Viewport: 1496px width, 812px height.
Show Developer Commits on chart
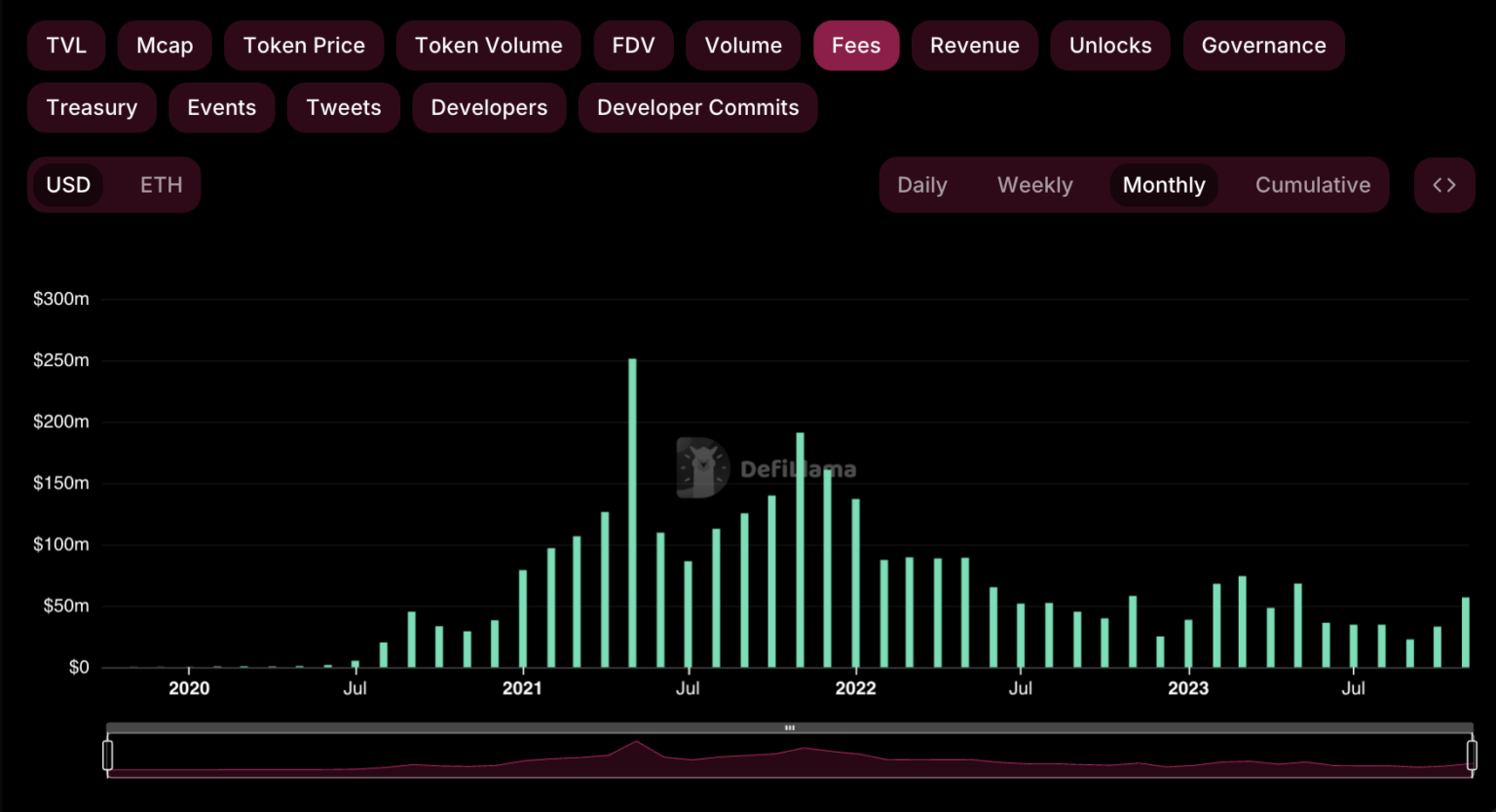tap(697, 108)
